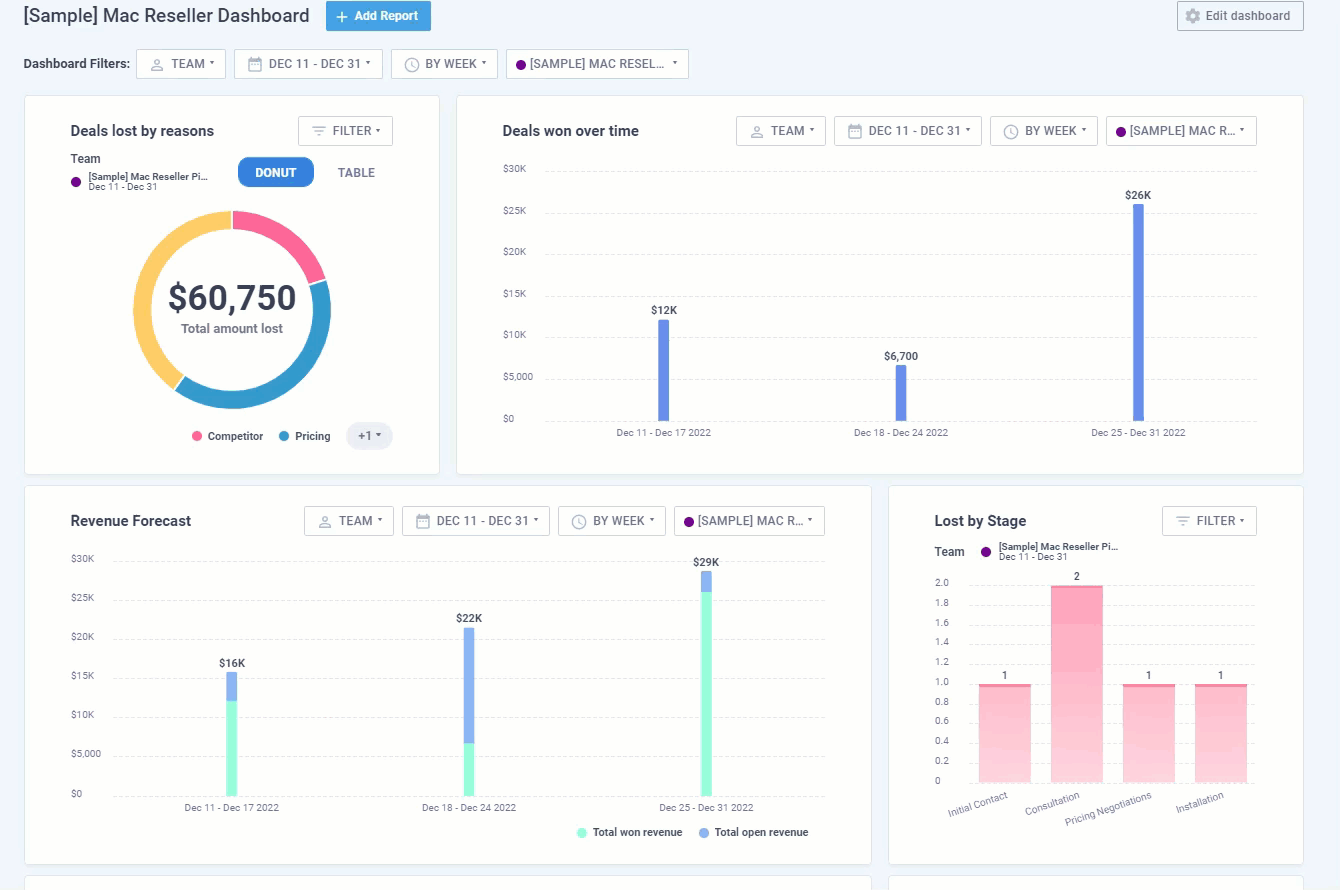Switch Deals lost view to Table
Image resolution: width=1340 pixels, height=890 pixels.
356,173
